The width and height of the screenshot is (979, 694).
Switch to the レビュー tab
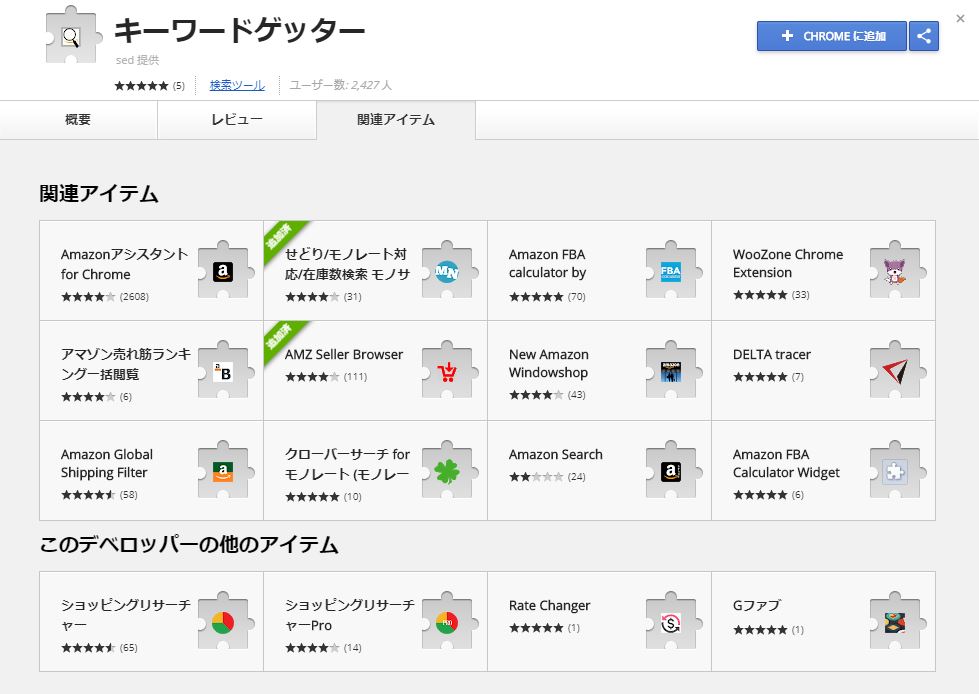(x=237, y=120)
